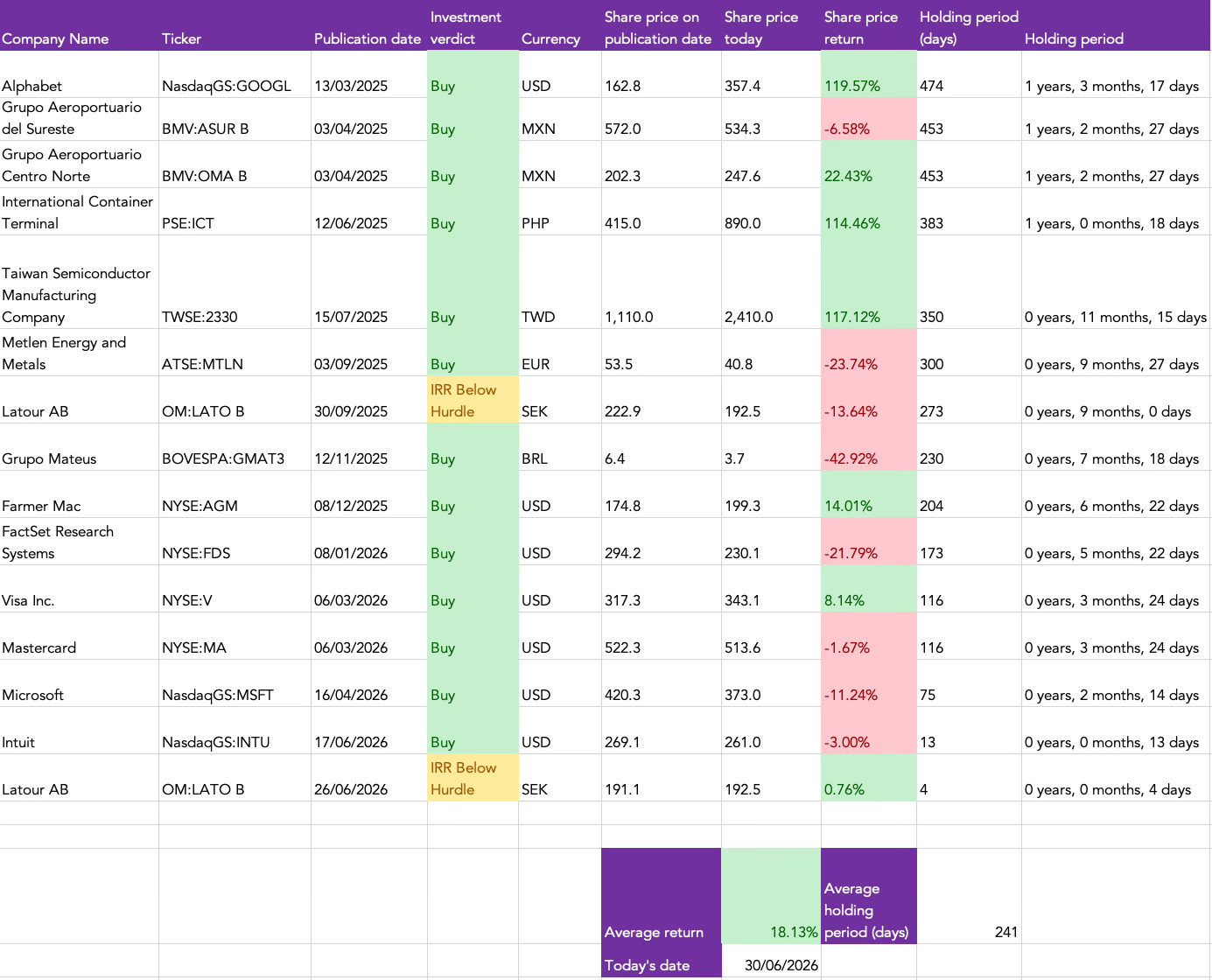This screenshot has height=980, width=1212.
Task: Click the '1 years, 3 months, 17 days' cell
Action: pyautogui.click(x=1116, y=74)
